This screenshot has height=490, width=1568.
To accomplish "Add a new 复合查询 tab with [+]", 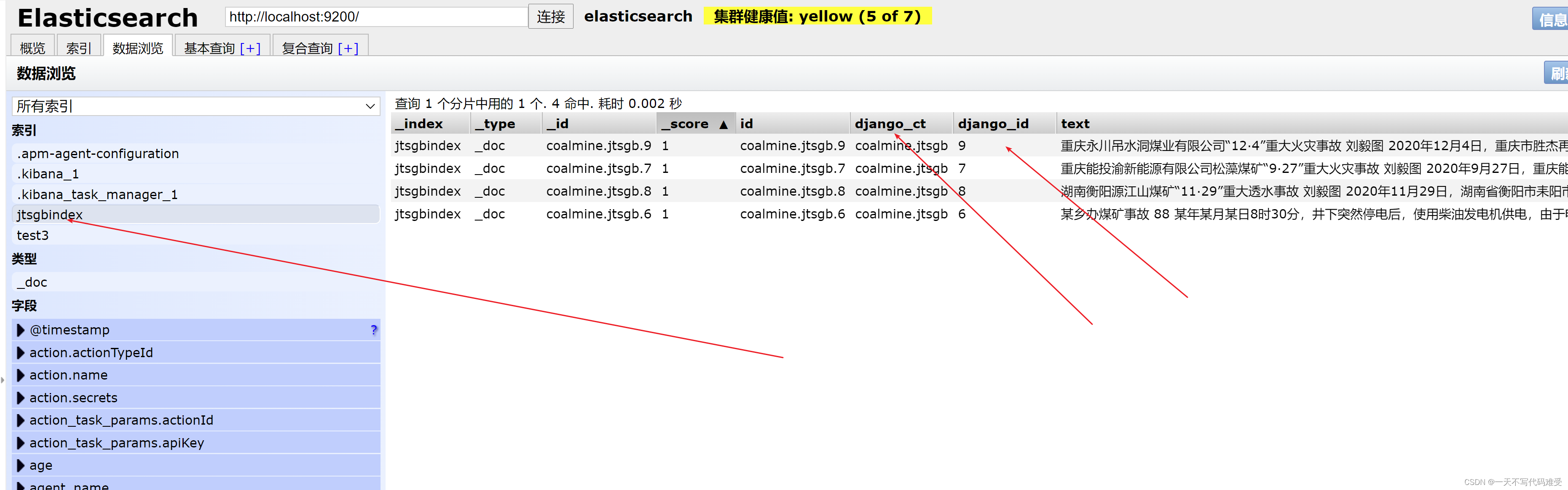I will coord(348,48).
